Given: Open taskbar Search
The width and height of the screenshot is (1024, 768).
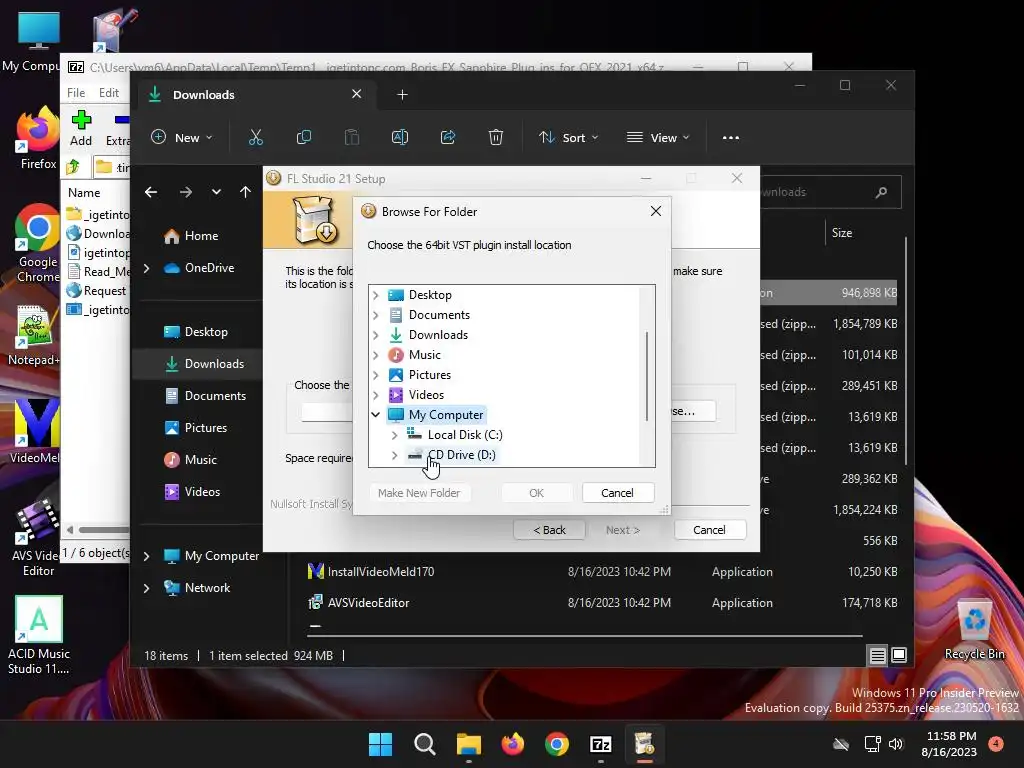Looking at the screenshot, I should pos(424,744).
